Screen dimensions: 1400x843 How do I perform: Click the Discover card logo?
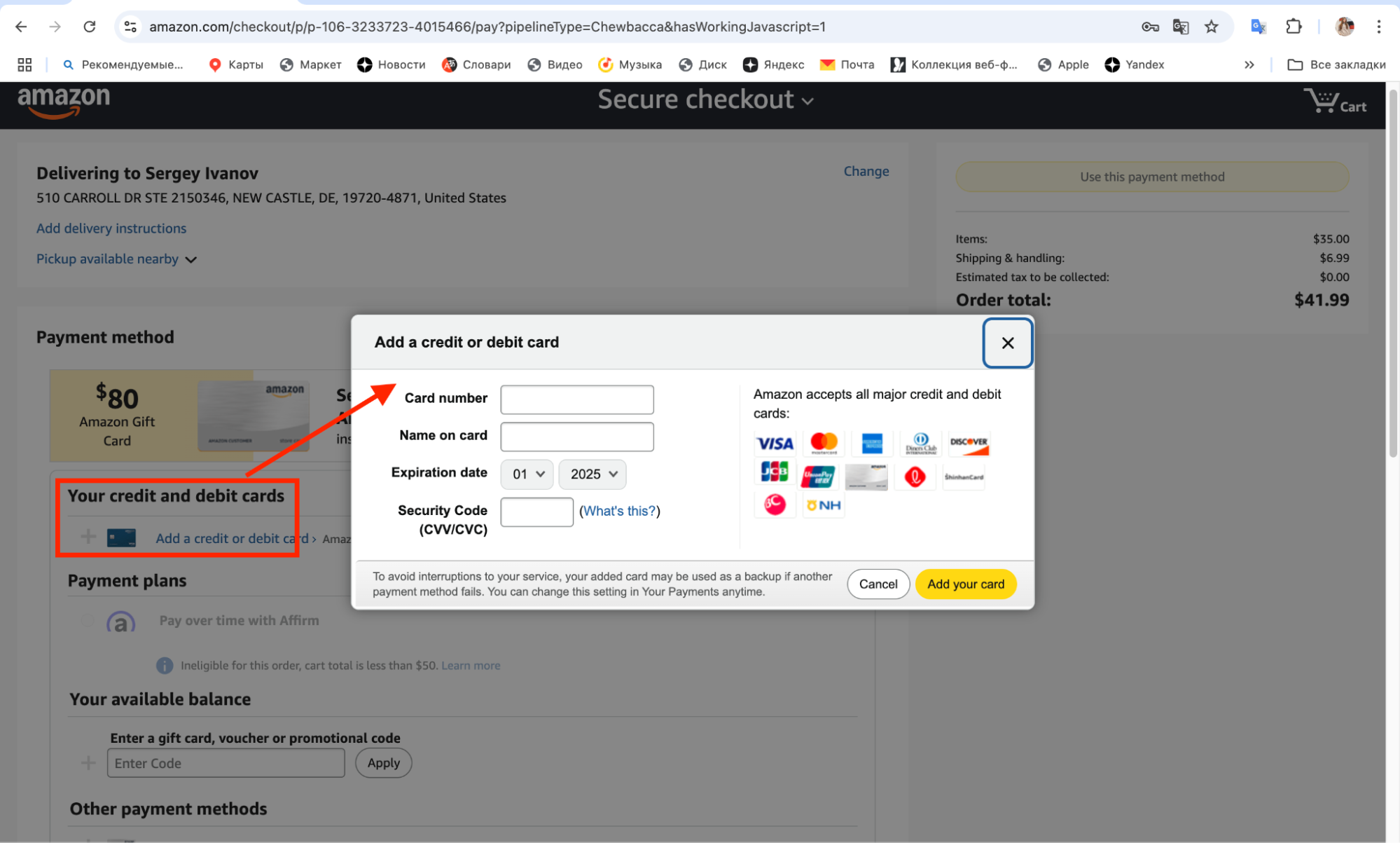tap(969, 443)
